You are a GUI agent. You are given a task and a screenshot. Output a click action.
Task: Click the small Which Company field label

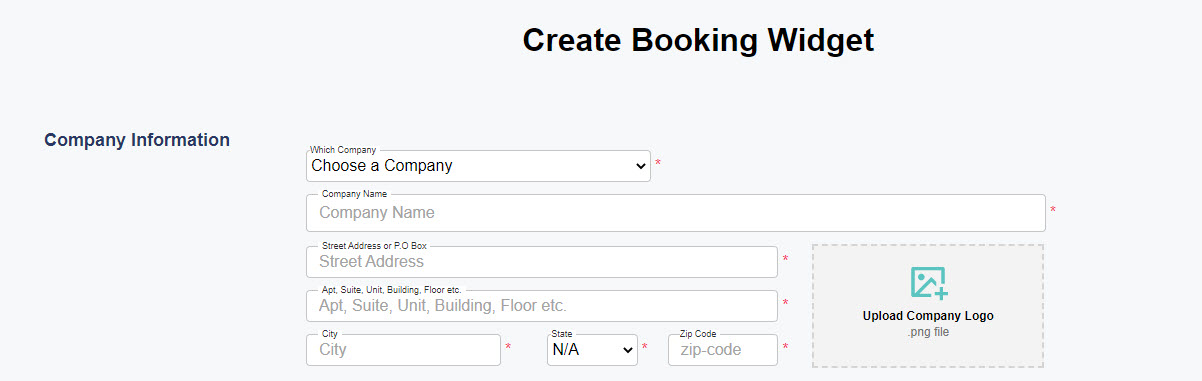[x=343, y=150]
